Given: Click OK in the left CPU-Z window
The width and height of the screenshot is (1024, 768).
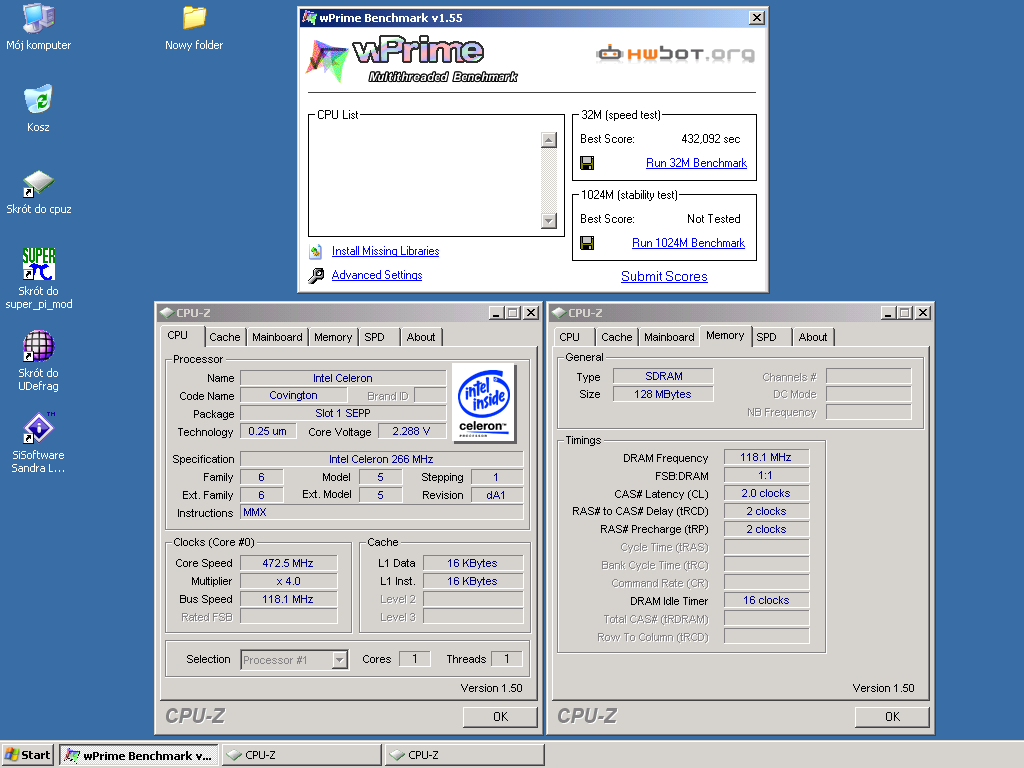Looking at the screenshot, I should tap(500, 716).
